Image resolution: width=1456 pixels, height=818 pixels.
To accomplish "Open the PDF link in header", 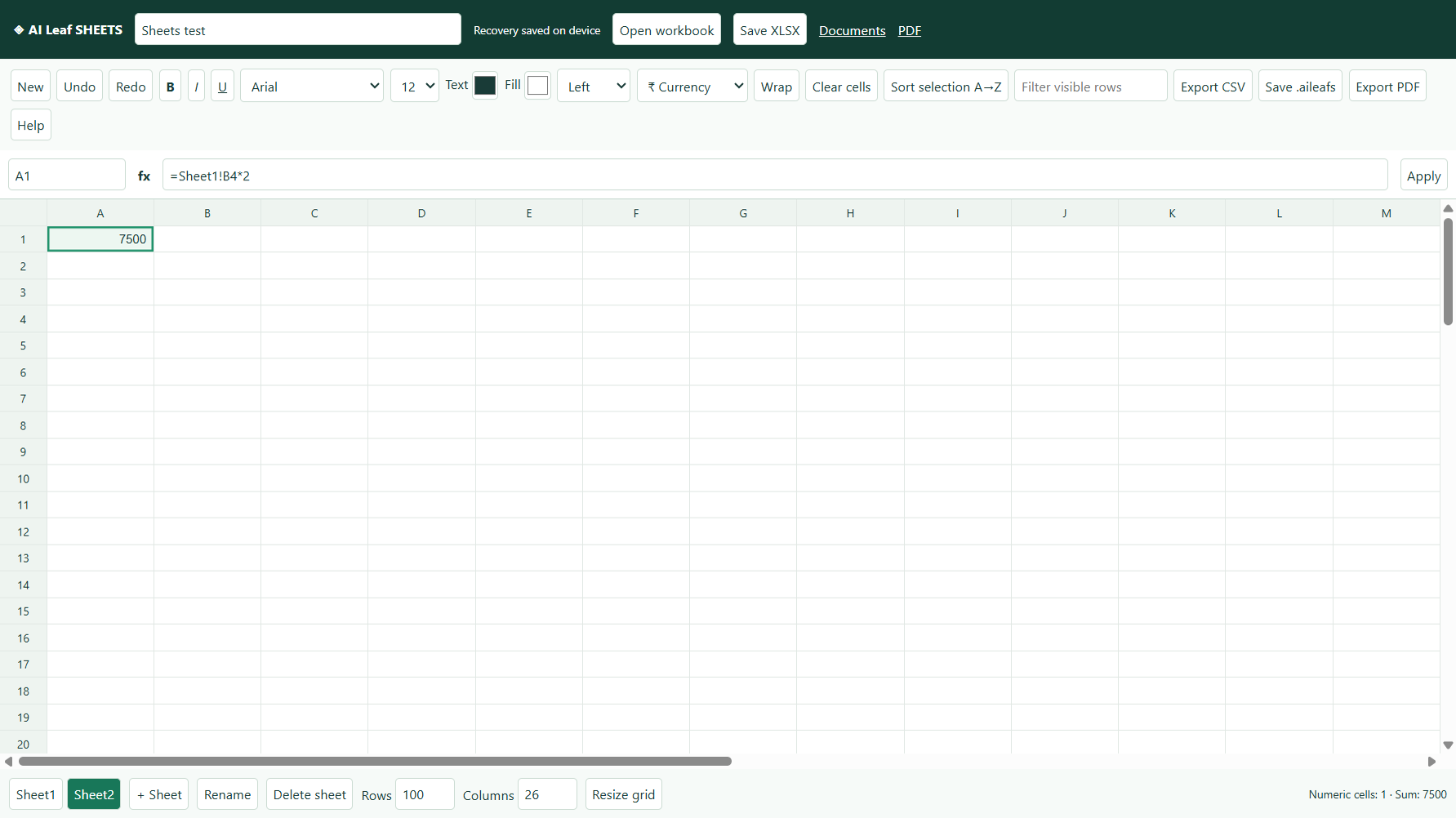I will point(910,30).
